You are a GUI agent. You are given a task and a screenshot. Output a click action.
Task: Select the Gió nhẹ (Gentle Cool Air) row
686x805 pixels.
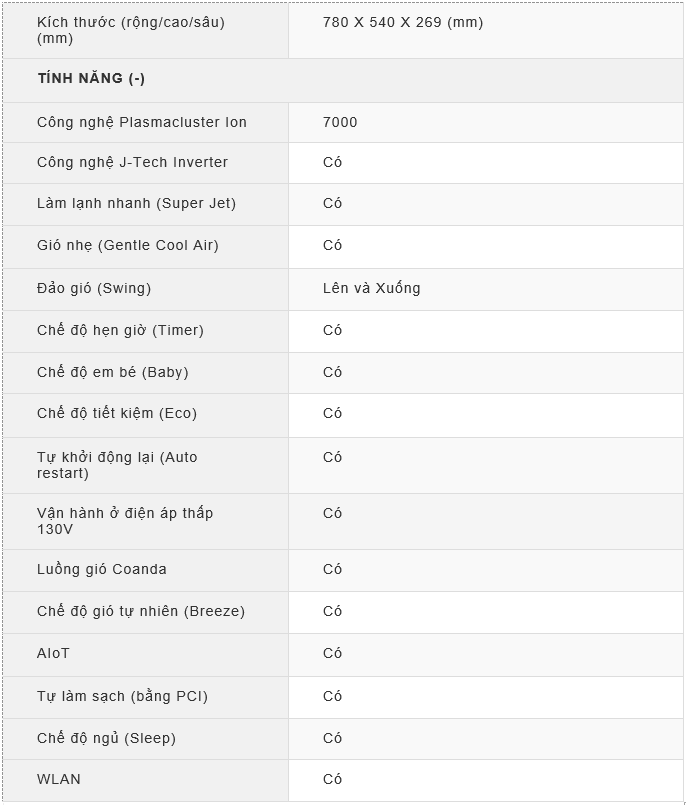(343, 246)
